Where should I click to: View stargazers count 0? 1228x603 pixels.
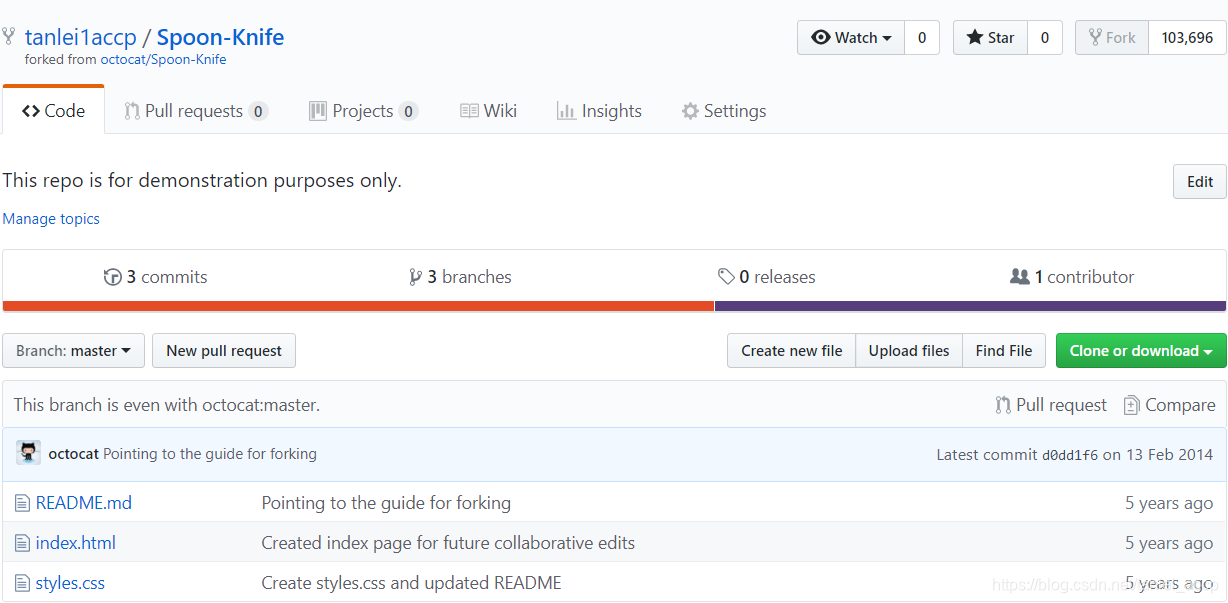[x=1045, y=38]
